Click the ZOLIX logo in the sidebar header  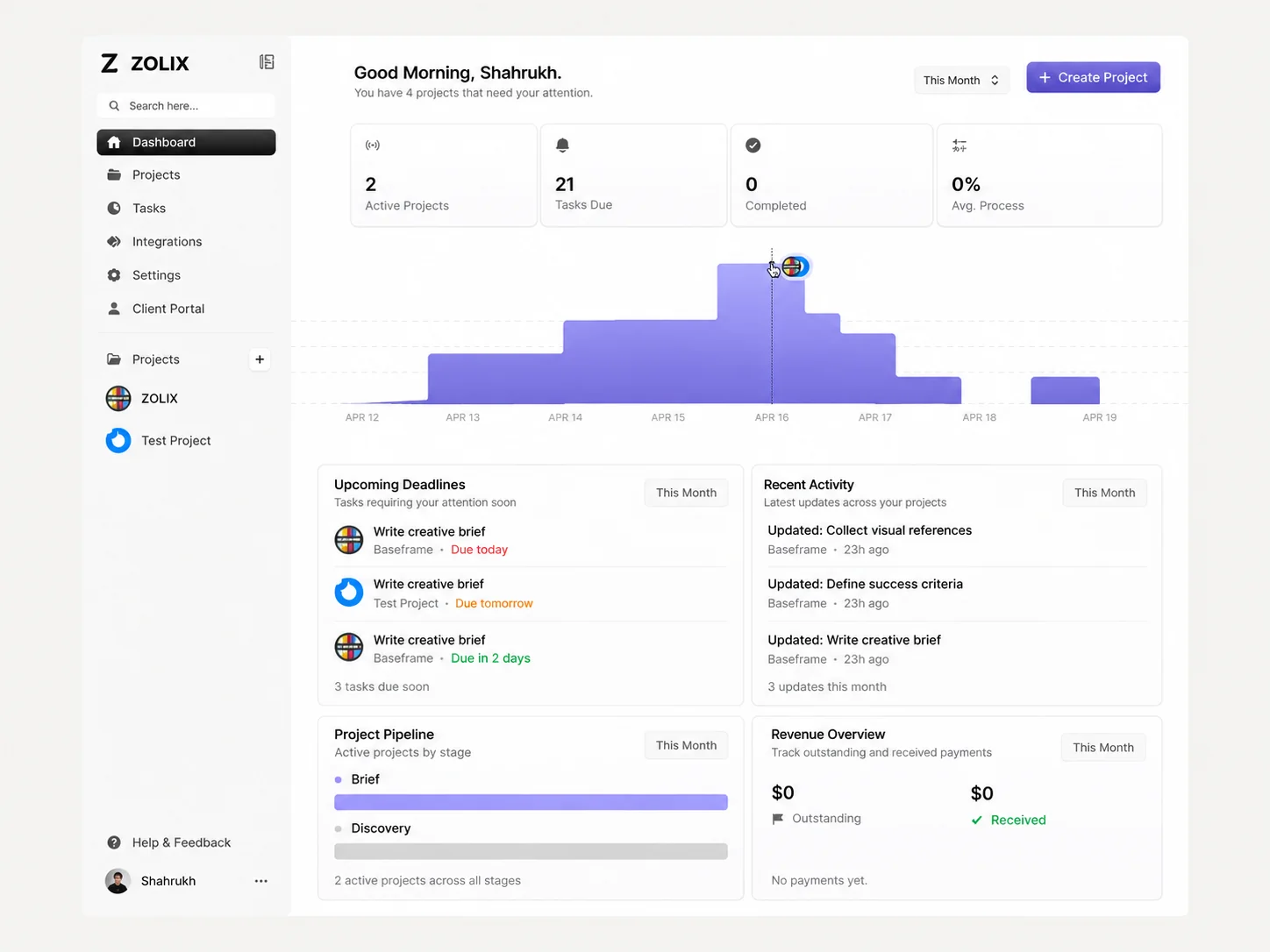(x=145, y=63)
